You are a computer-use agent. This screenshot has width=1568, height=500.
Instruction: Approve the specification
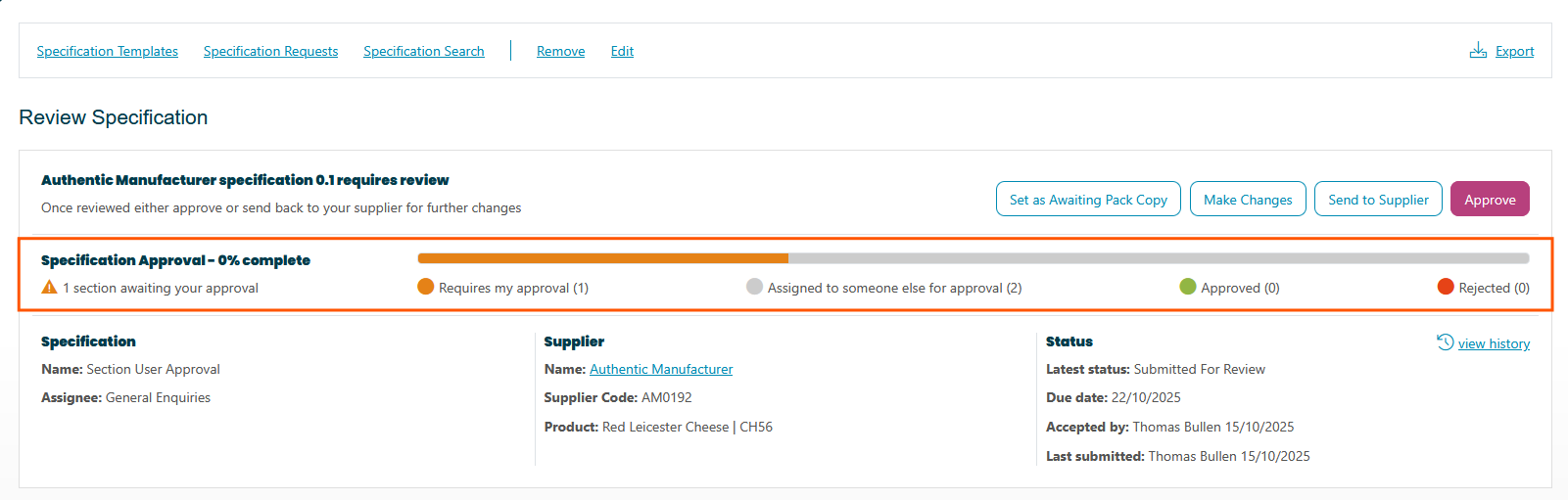click(x=1490, y=200)
